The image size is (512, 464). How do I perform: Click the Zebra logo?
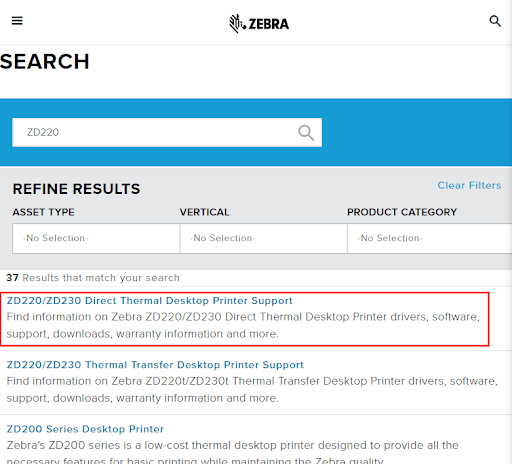(x=259, y=24)
